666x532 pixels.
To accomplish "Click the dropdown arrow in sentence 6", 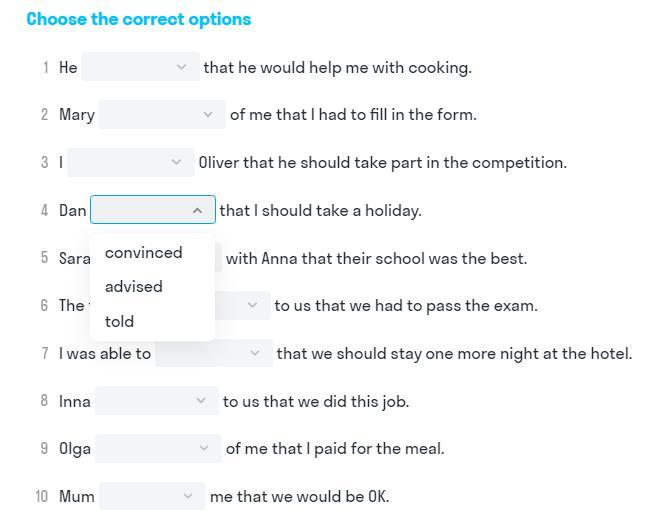I will tap(252, 305).
